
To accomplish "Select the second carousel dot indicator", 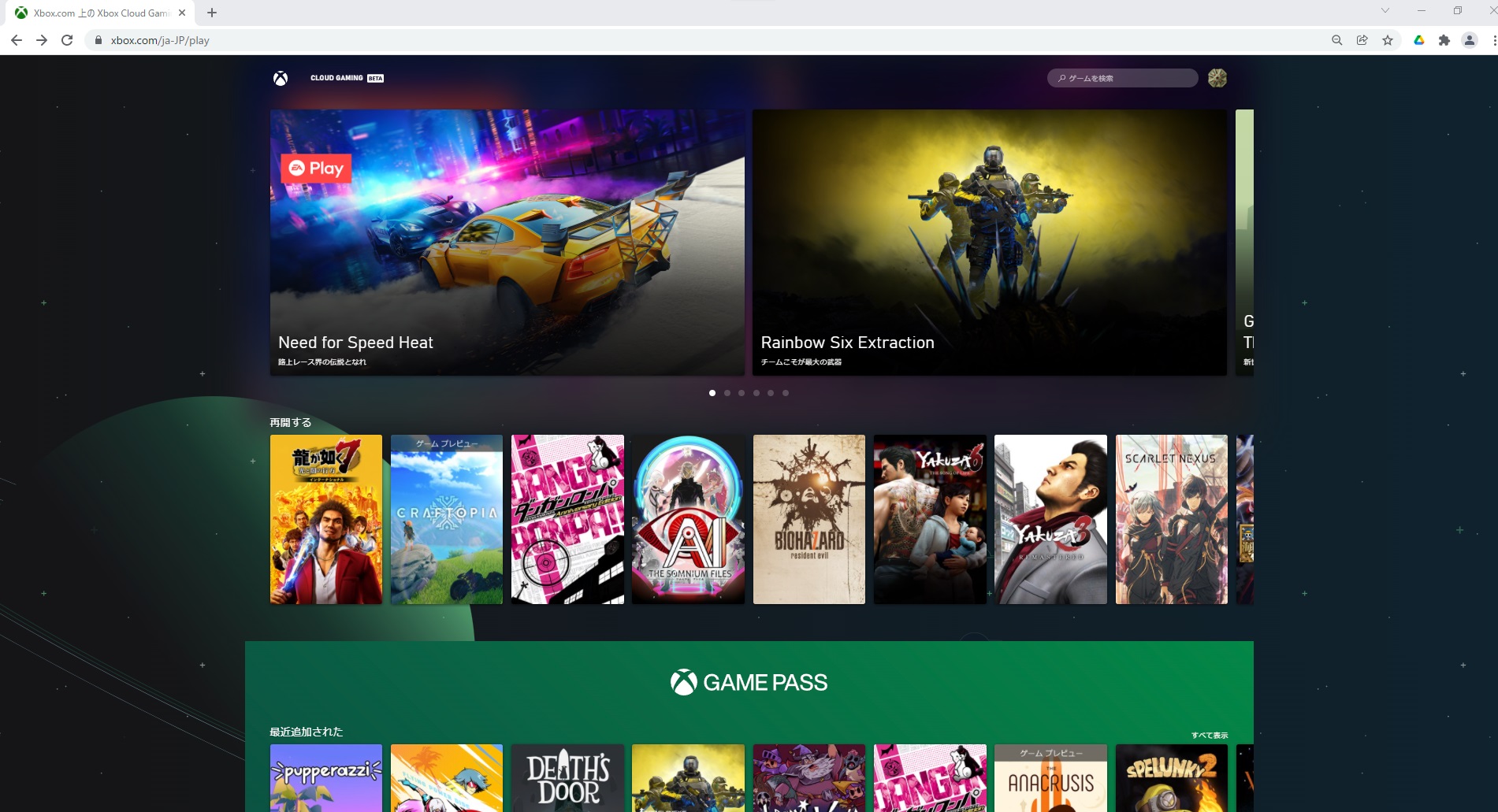I will point(727,393).
